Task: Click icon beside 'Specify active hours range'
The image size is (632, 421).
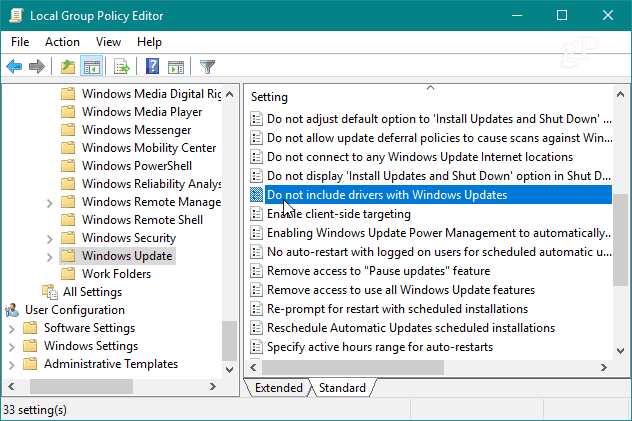Action: 256,346
